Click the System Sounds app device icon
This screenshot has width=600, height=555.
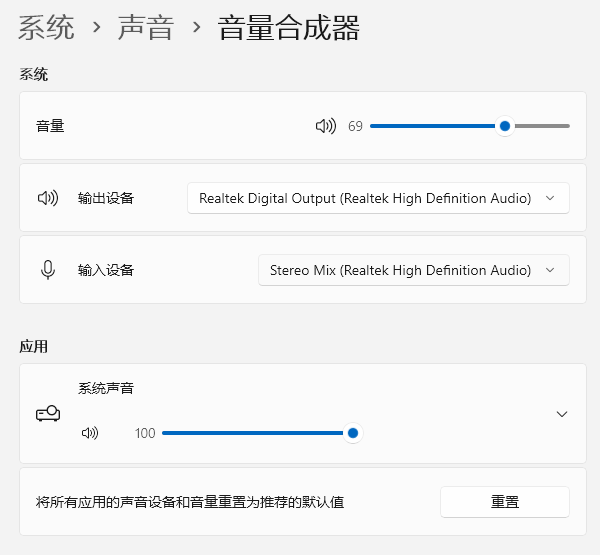(48, 414)
